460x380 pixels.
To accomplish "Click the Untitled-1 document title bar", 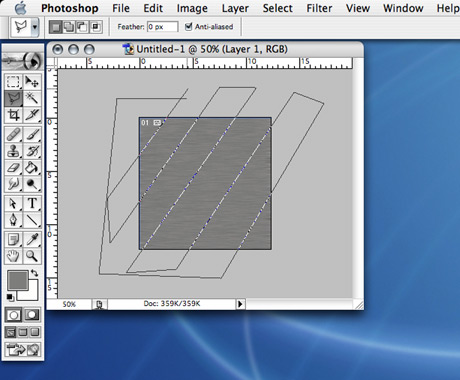I will pyautogui.click(x=205, y=49).
